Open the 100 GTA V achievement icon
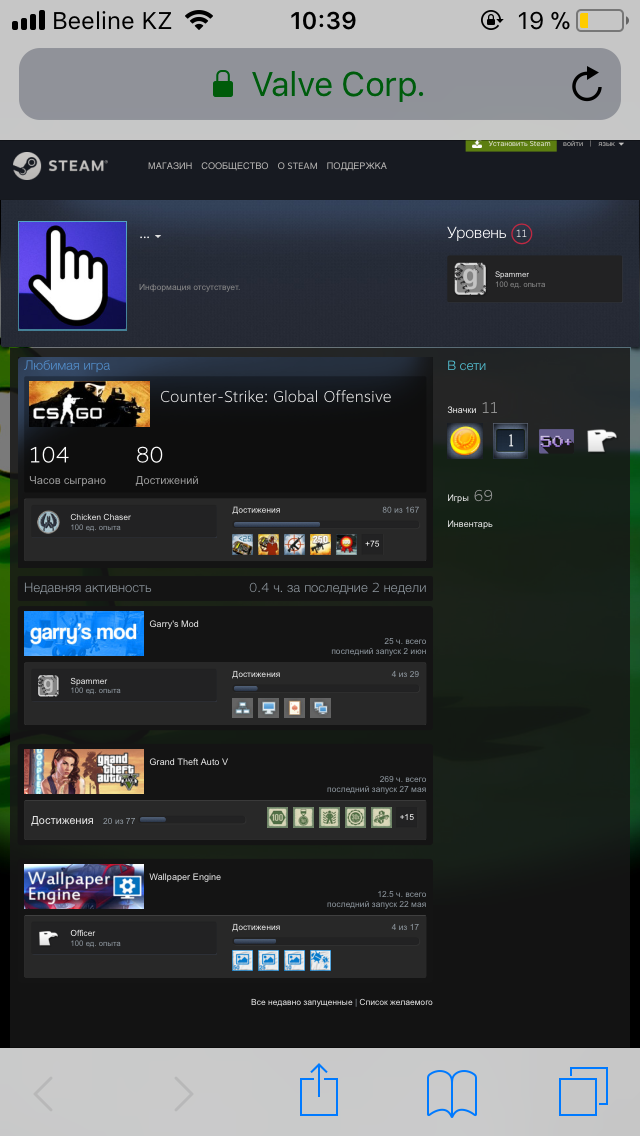Image resolution: width=640 pixels, height=1136 pixels. tap(277, 817)
